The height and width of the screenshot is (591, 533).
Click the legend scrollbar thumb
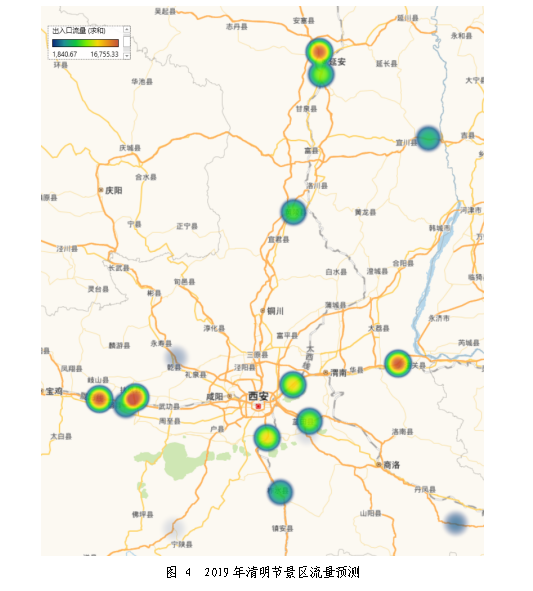[127, 41]
